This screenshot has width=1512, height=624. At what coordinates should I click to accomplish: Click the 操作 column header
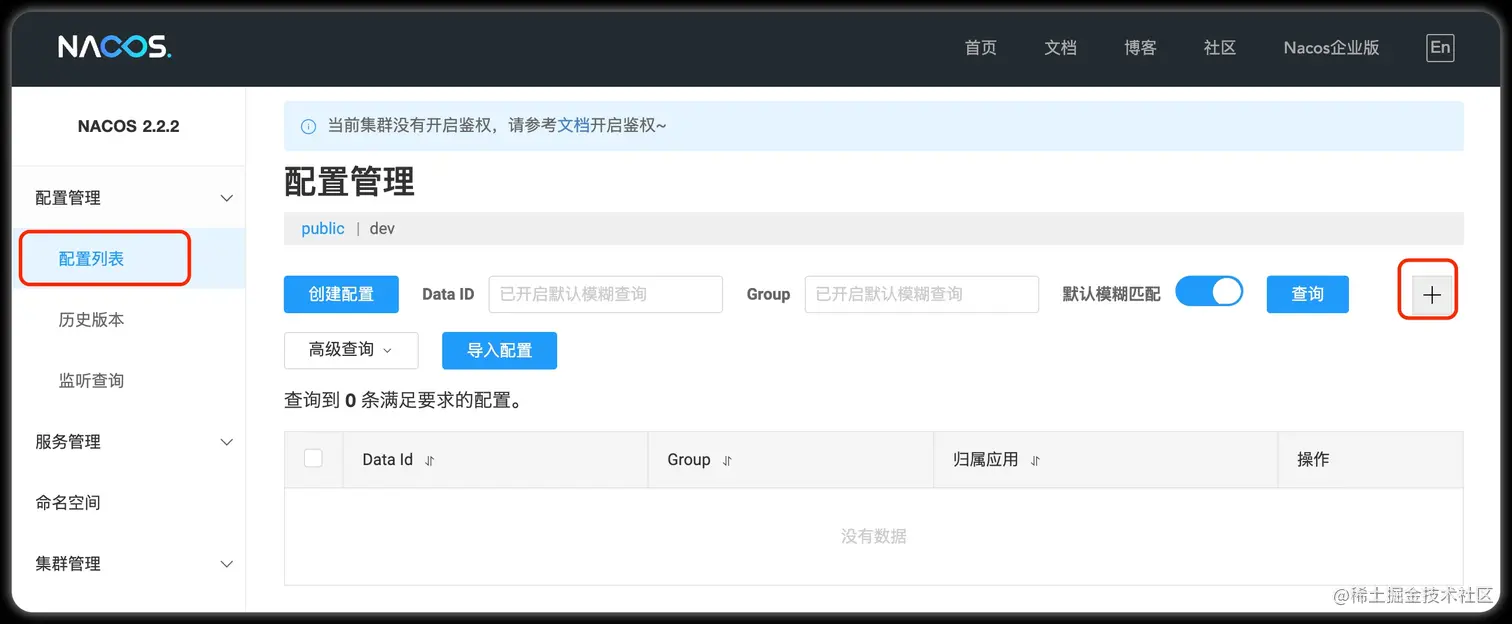pyautogui.click(x=1313, y=459)
